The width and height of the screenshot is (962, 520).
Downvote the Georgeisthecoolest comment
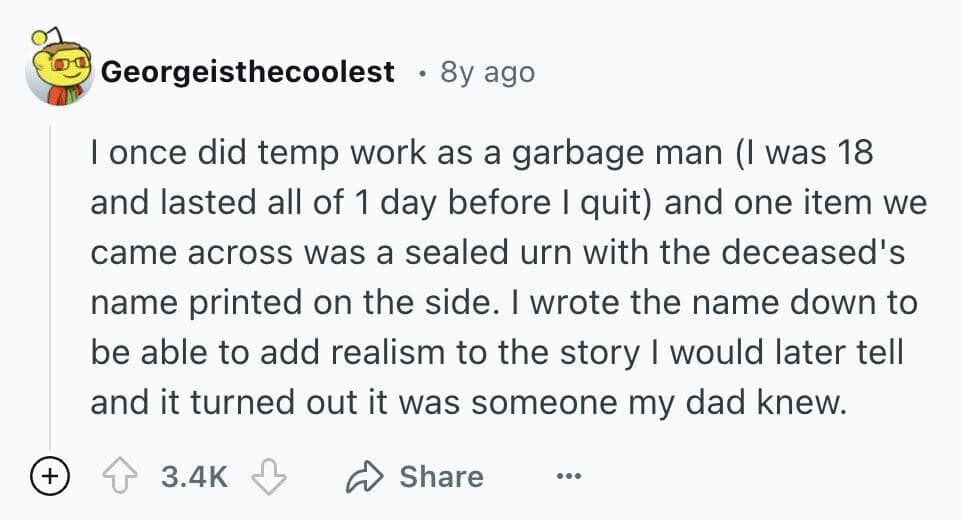[x=269, y=477]
